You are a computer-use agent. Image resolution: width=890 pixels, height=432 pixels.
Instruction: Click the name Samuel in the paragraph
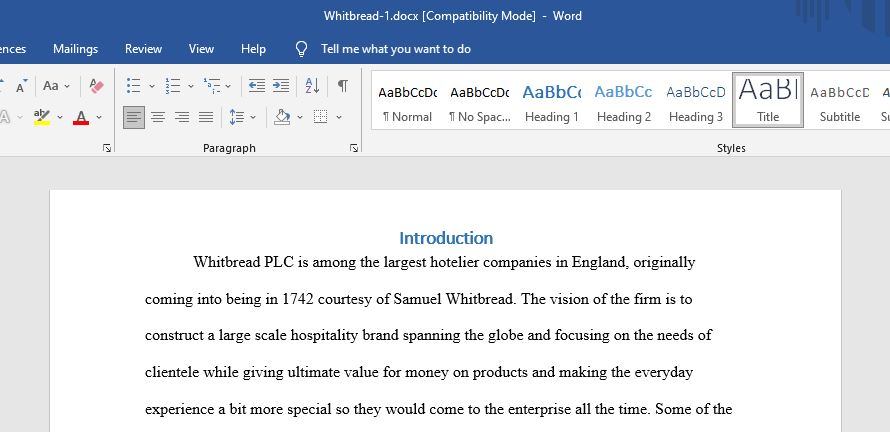tap(417, 299)
